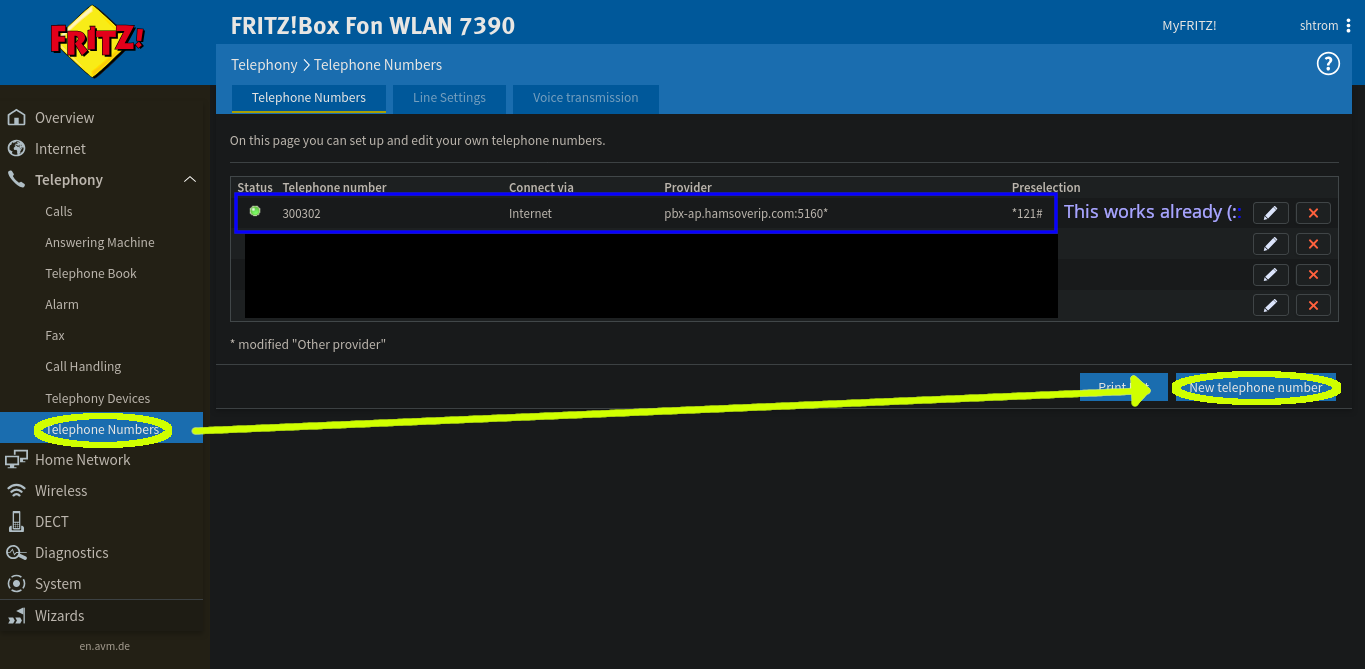Screen dimensions: 1365x669
Task: Open Wizards in the sidebar
Action: tap(60, 616)
